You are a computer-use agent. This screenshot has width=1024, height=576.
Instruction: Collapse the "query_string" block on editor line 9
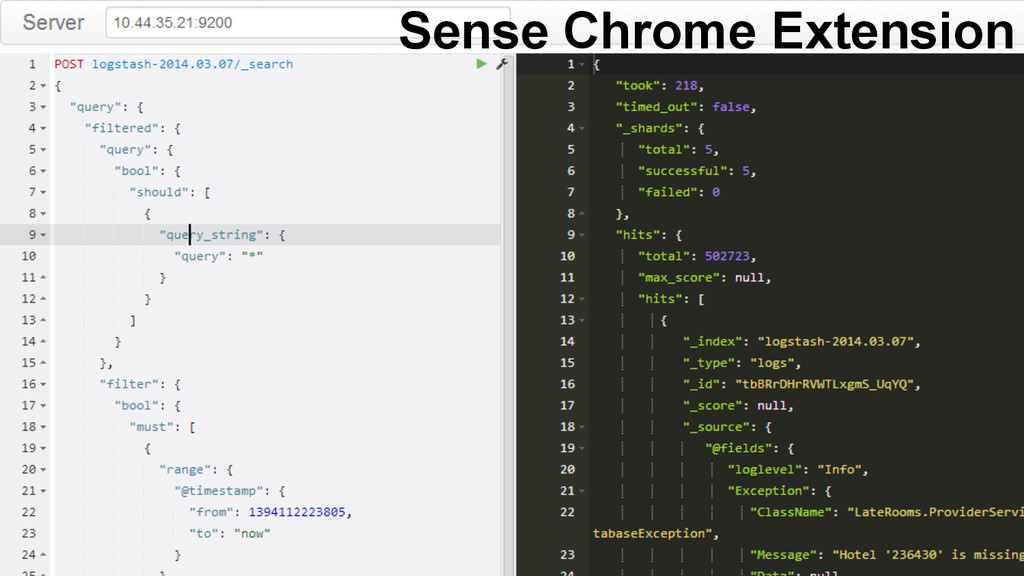click(x=43, y=235)
